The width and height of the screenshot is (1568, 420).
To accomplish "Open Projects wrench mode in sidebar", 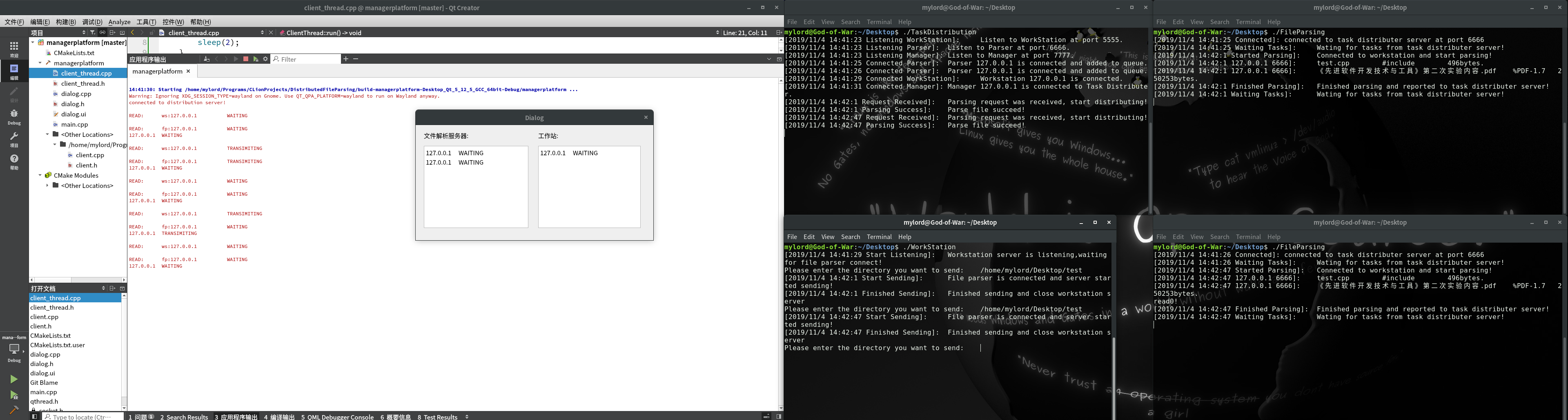I will click(x=14, y=139).
